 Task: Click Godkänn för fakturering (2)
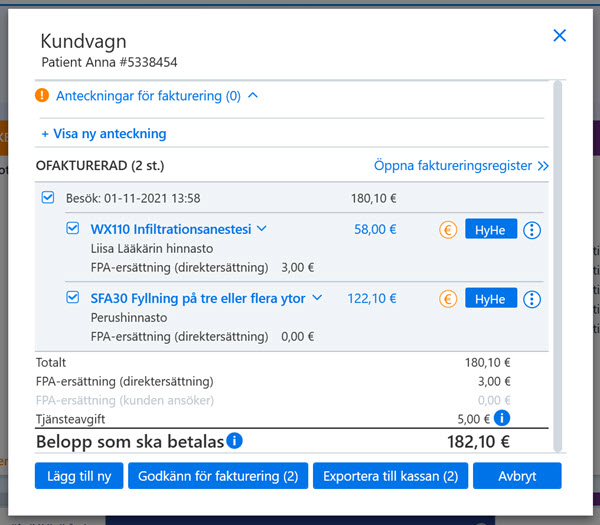pyautogui.click(x=218, y=476)
